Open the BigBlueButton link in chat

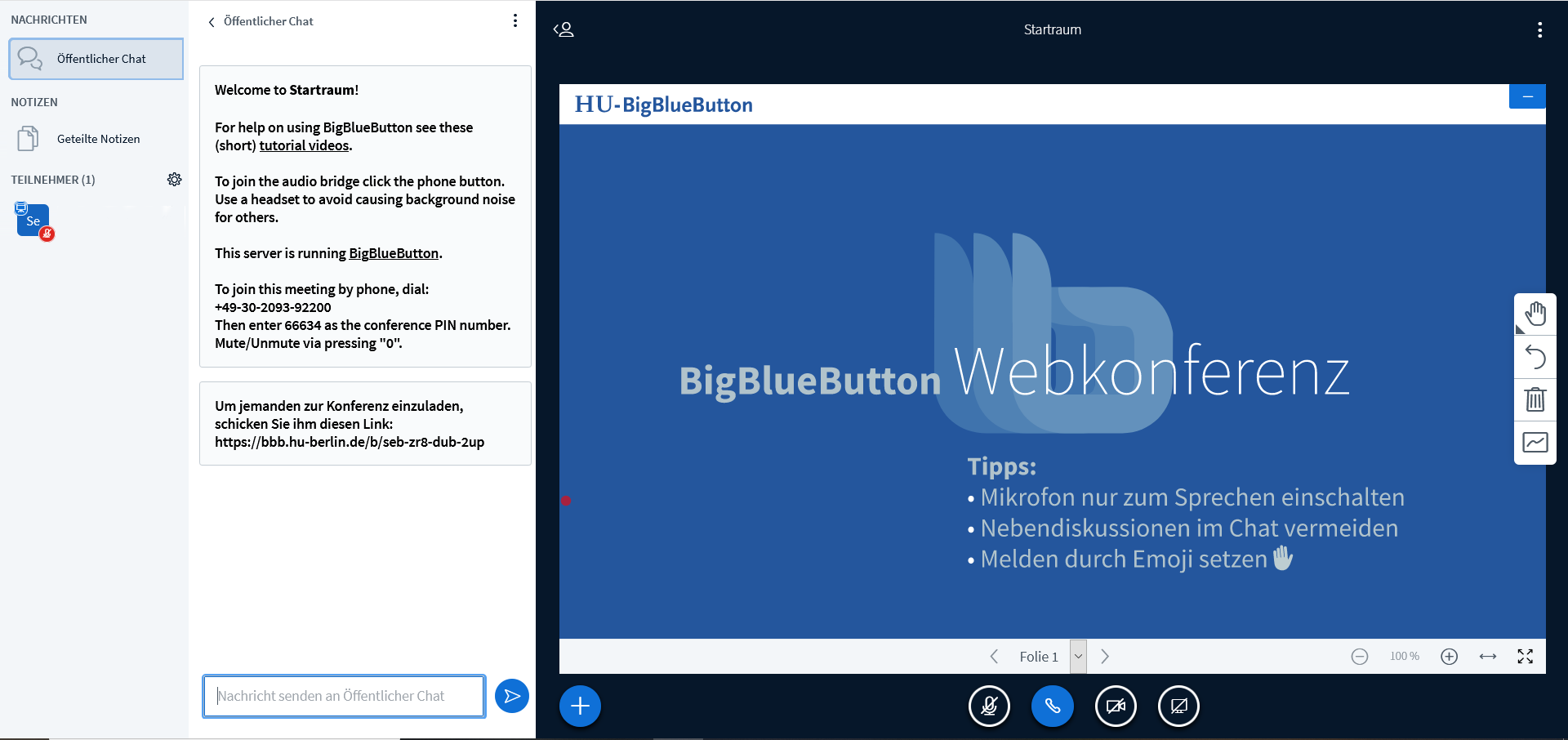(x=394, y=253)
